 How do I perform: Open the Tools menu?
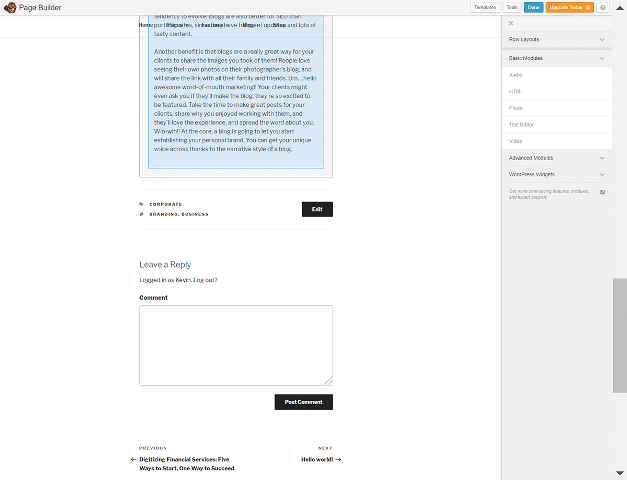511,7
